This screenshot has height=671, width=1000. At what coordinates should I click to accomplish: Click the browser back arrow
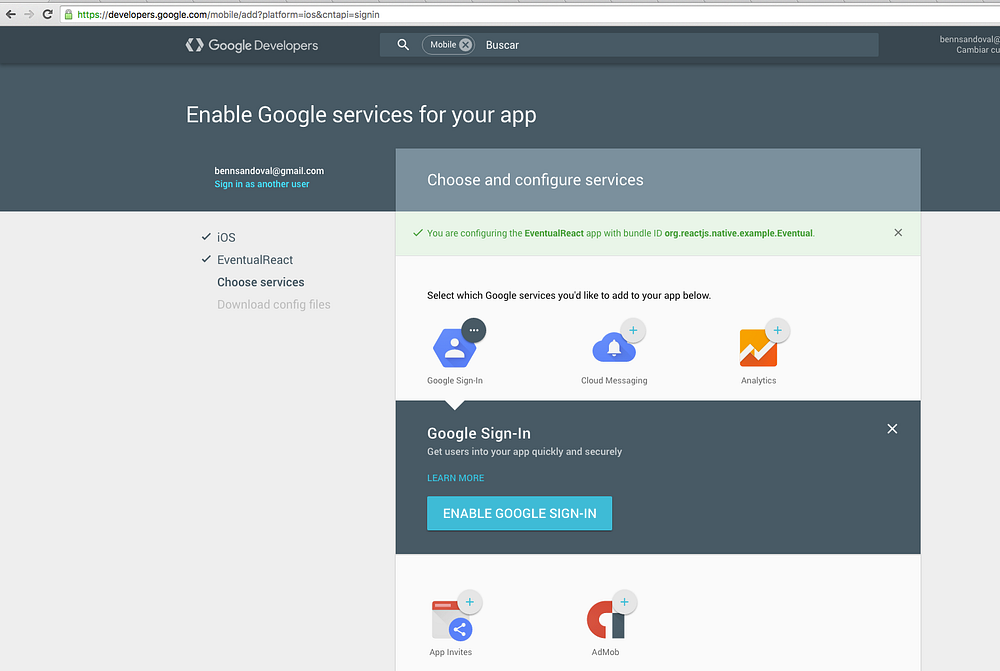point(11,14)
